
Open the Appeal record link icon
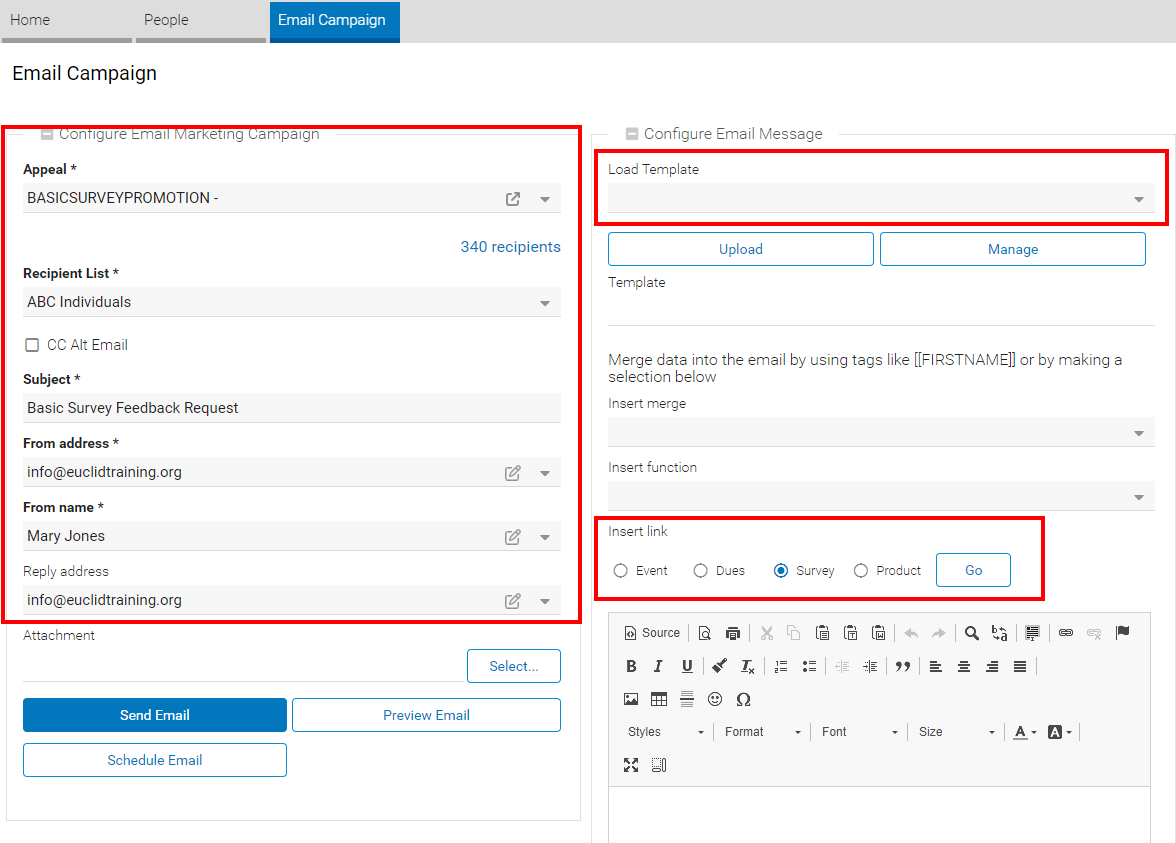[x=513, y=199]
